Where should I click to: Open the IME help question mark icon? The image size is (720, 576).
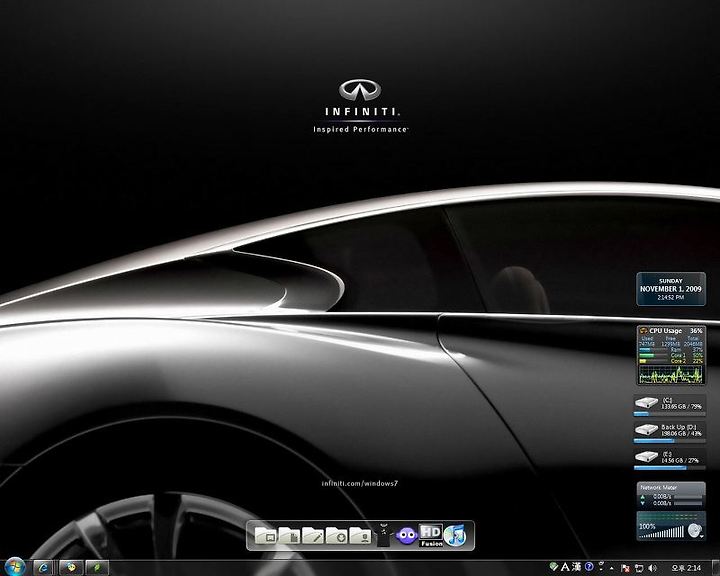(x=589, y=567)
